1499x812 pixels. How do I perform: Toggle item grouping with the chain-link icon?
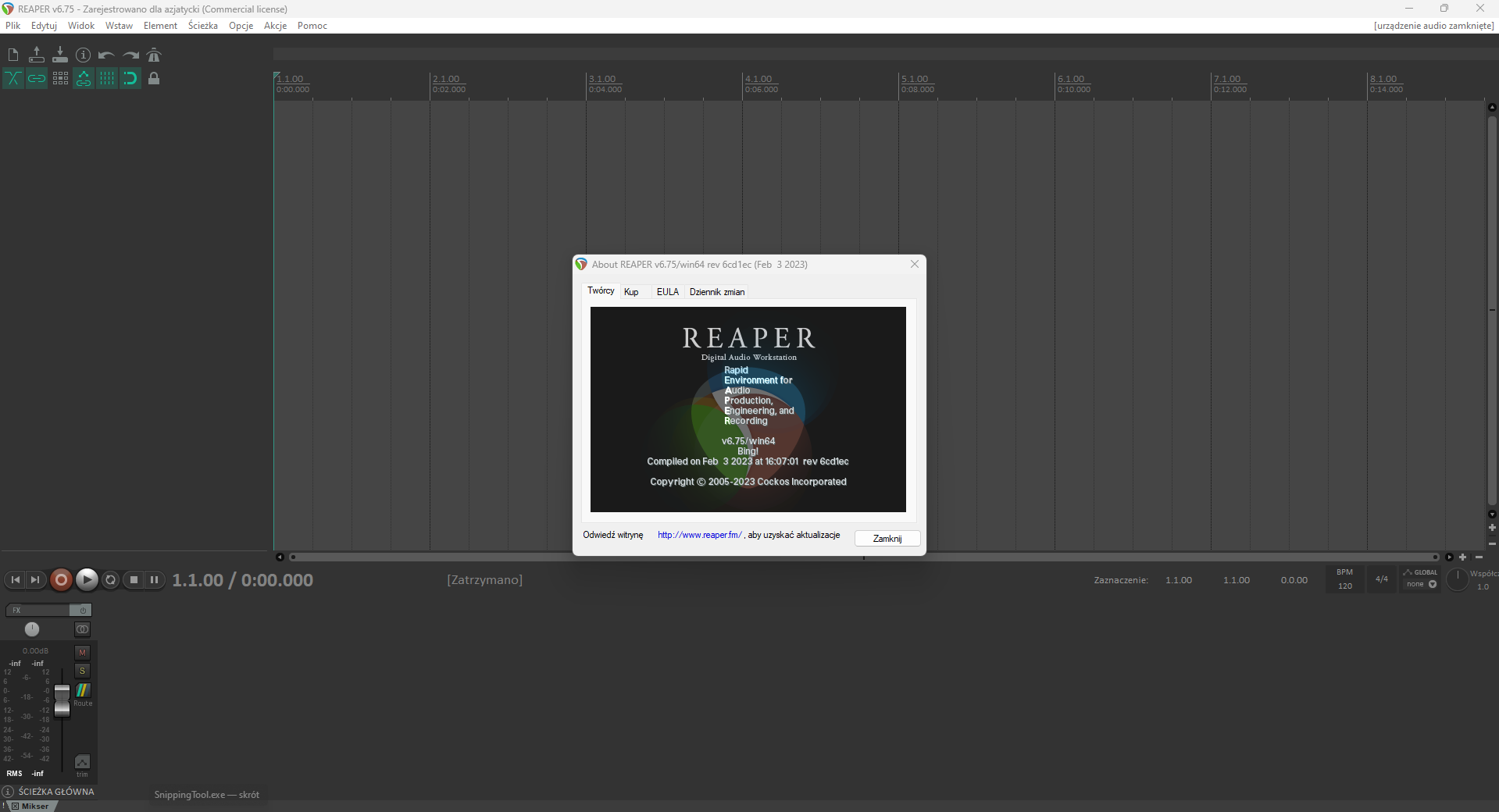click(x=37, y=78)
